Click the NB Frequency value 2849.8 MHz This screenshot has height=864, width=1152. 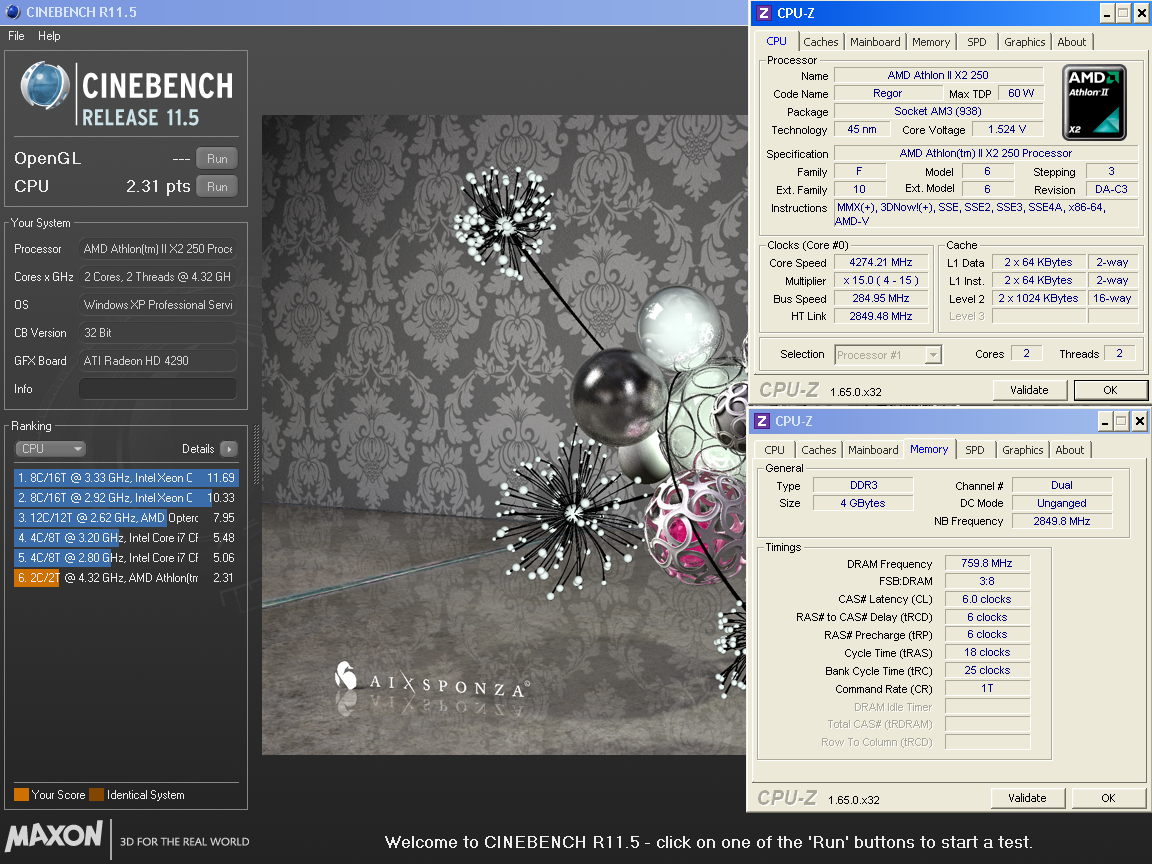coord(1062,521)
